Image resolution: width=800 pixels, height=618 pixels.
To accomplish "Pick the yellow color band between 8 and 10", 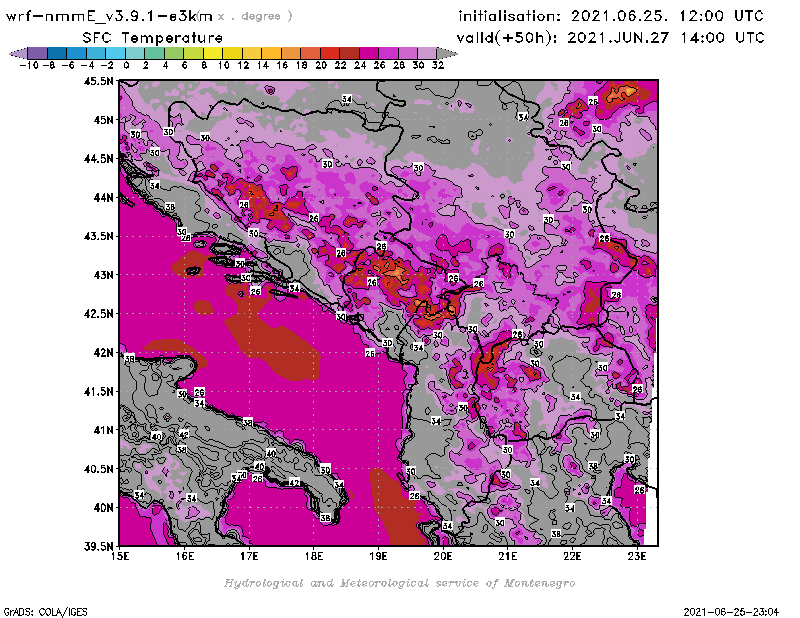I will tap(214, 53).
